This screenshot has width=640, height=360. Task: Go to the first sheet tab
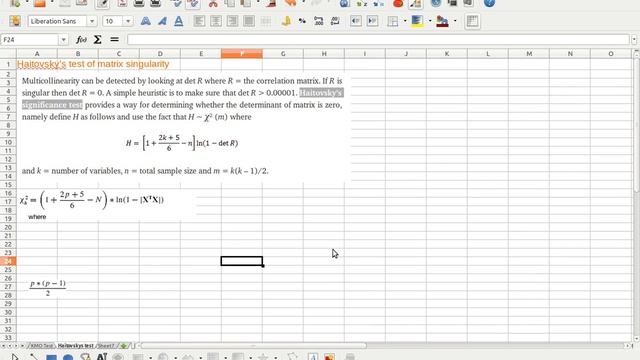coord(3,346)
